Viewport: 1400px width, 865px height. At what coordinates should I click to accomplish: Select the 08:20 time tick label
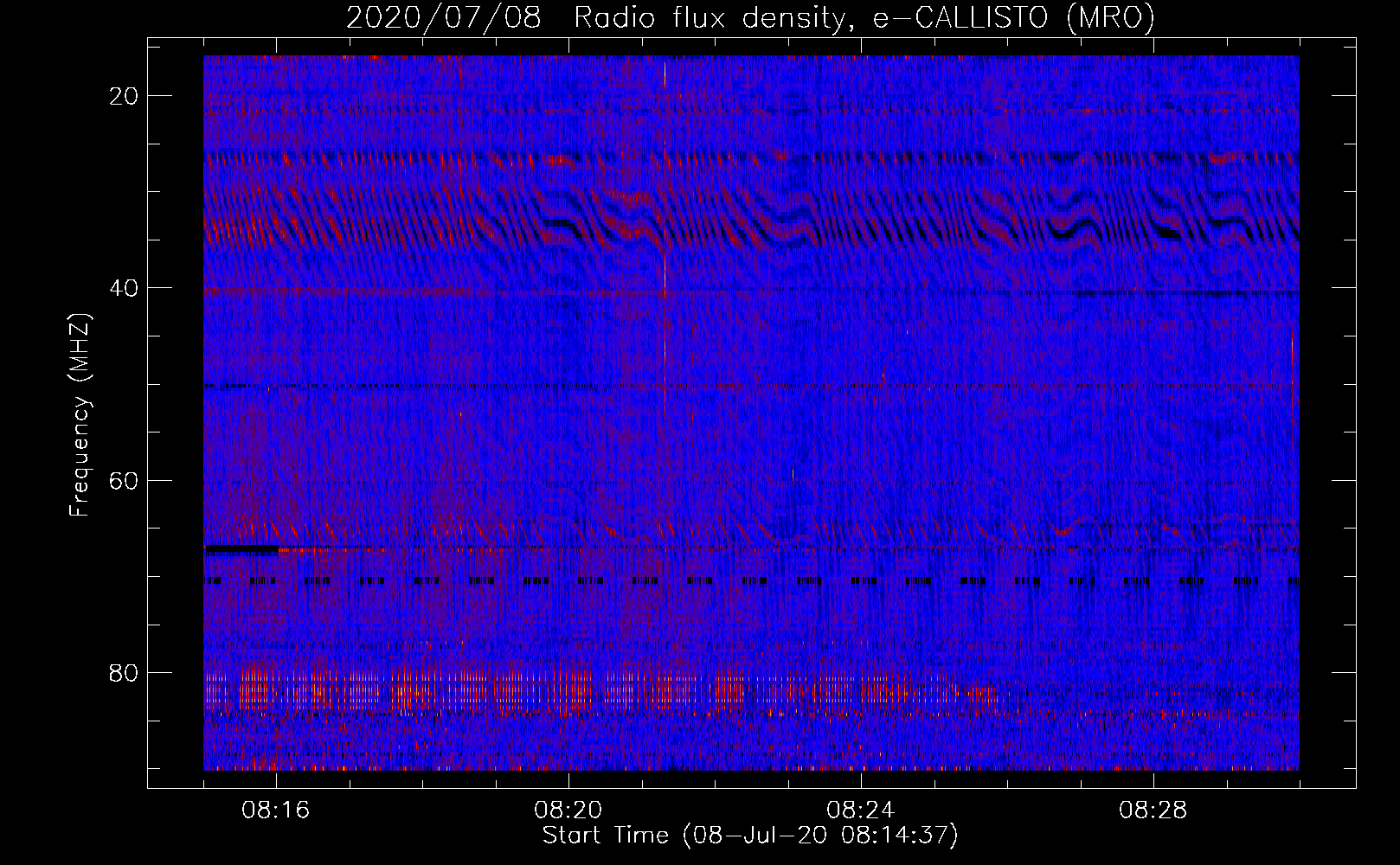tap(568, 811)
